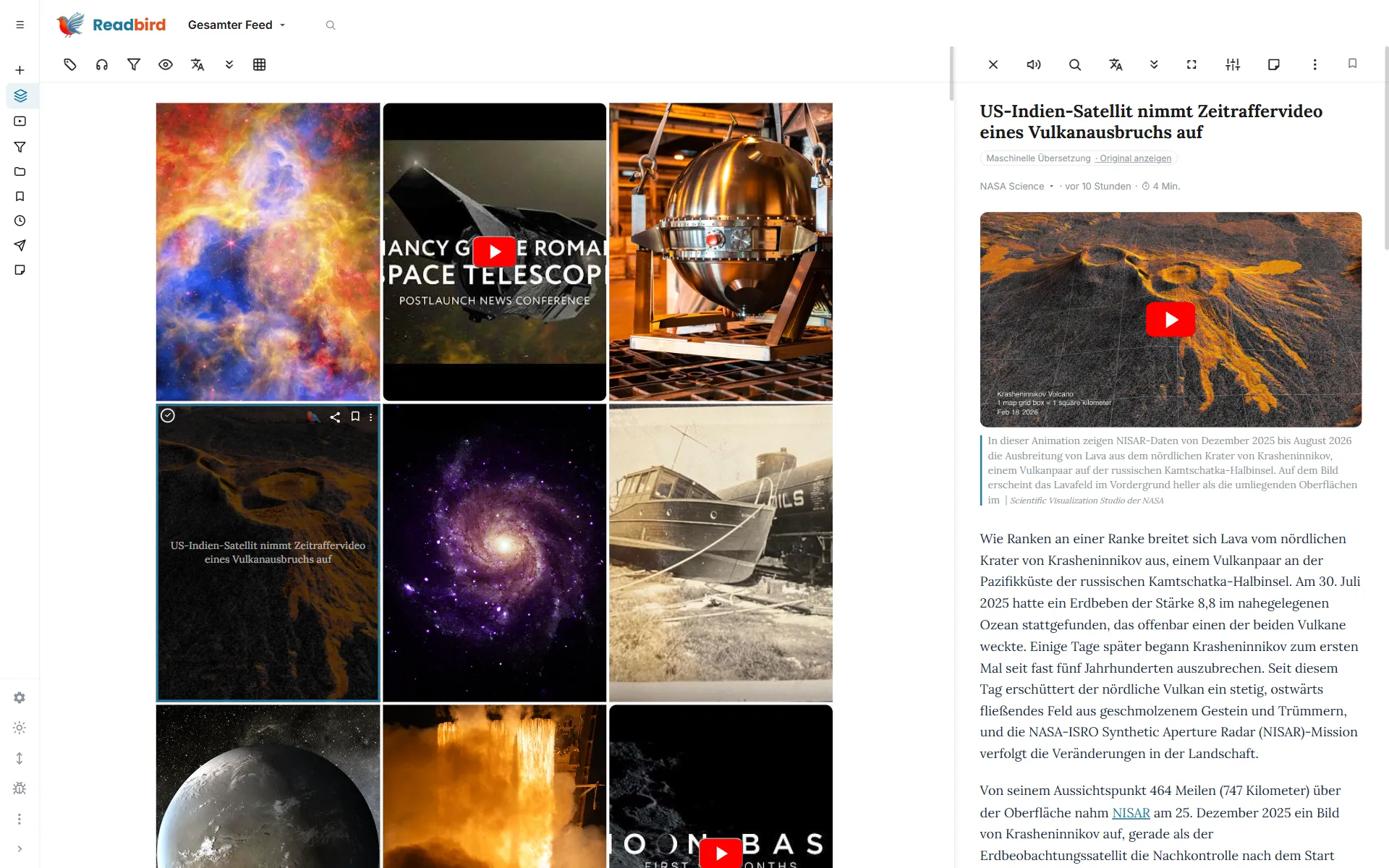Open the send/share sidebar icon
The image size is (1389, 868).
click(20, 245)
